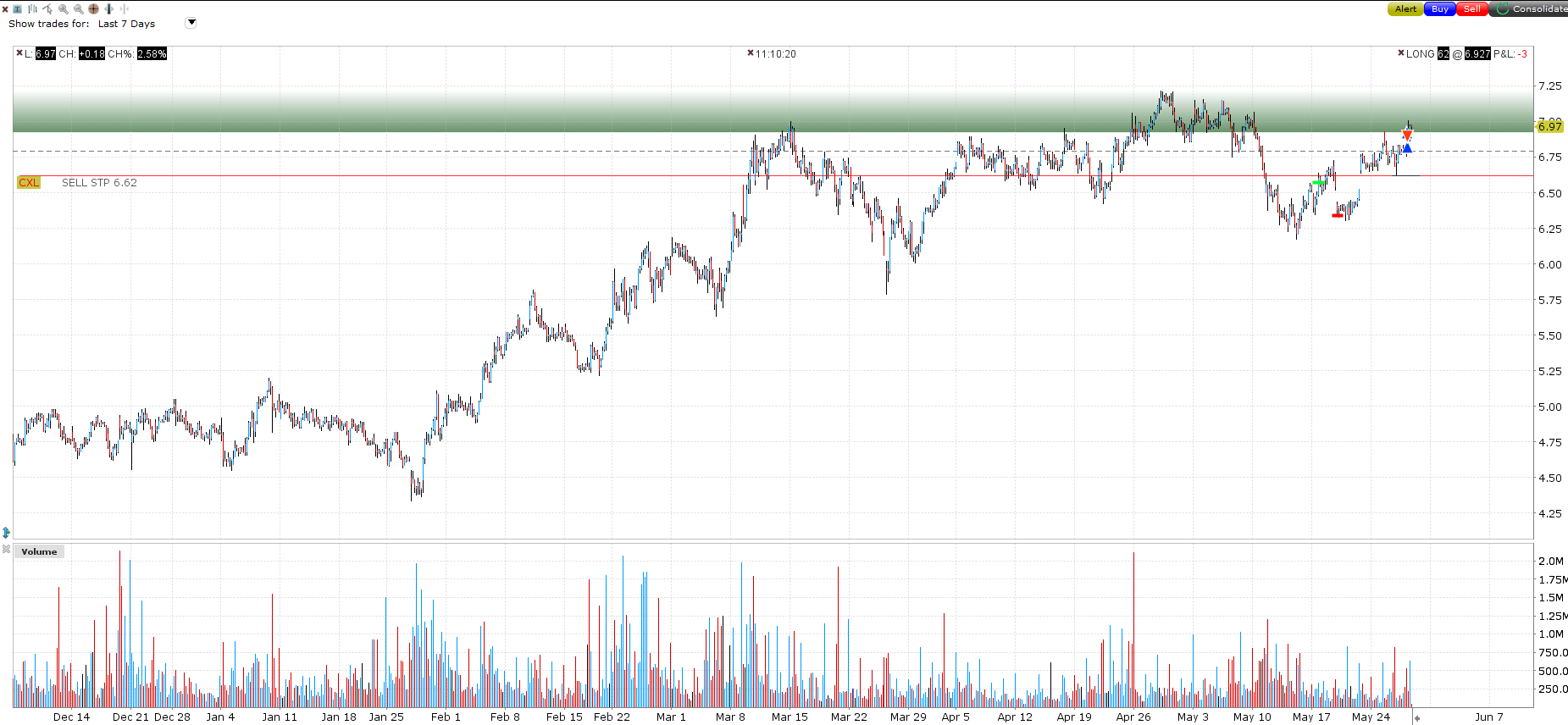The width and height of the screenshot is (1568, 725).
Task: Select the text annotation tool icon
Action: pos(17,8)
